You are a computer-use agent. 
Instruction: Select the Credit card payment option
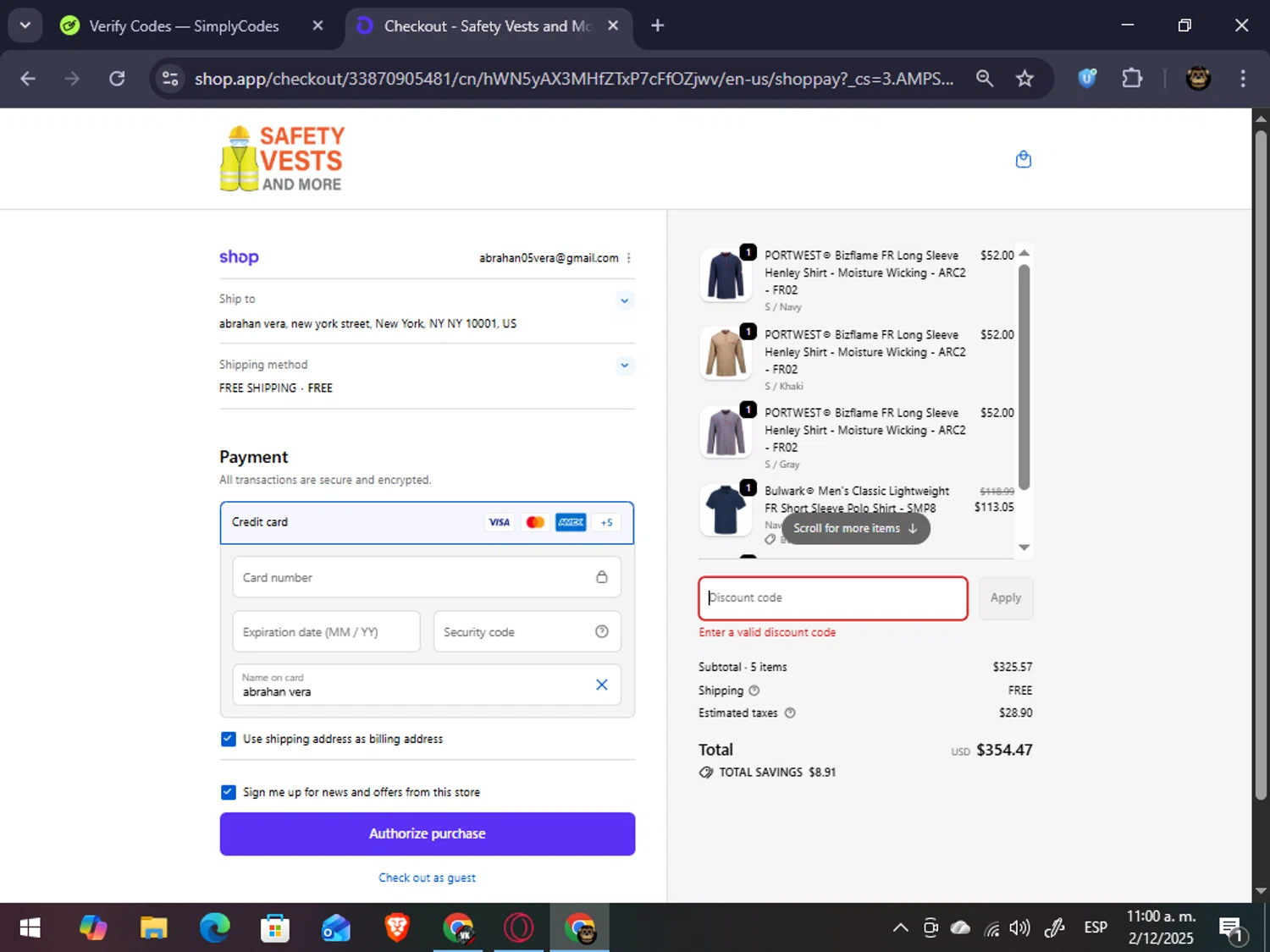[427, 522]
